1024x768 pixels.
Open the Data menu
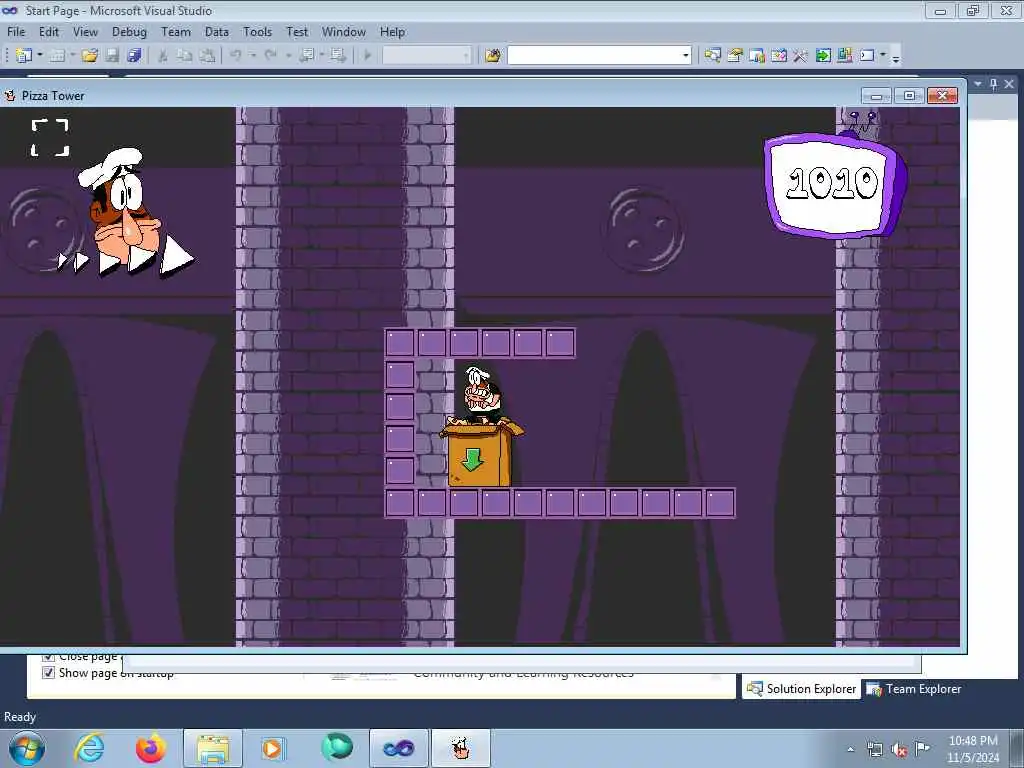(x=216, y=32)
